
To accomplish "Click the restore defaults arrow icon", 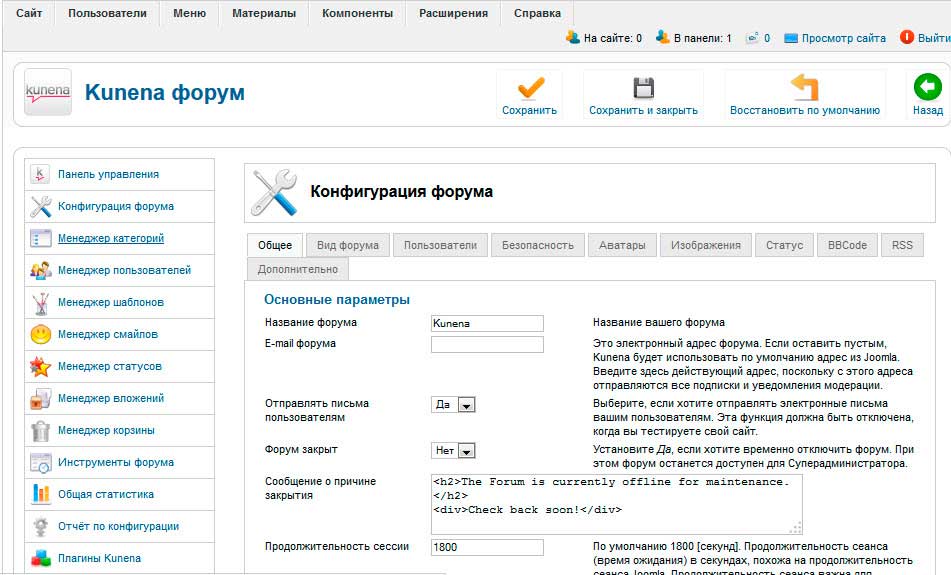I will pyautogui.click(x=805, y=87).
